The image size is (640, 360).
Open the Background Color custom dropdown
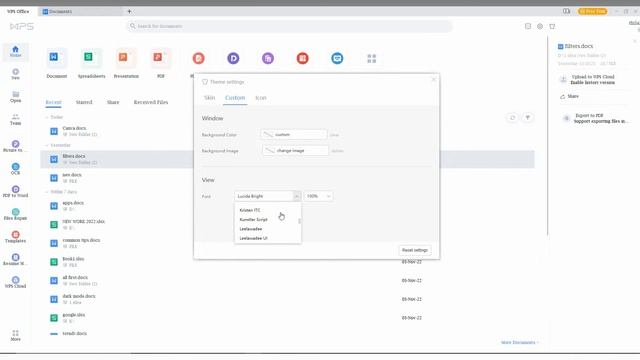(x=294, y=134)
